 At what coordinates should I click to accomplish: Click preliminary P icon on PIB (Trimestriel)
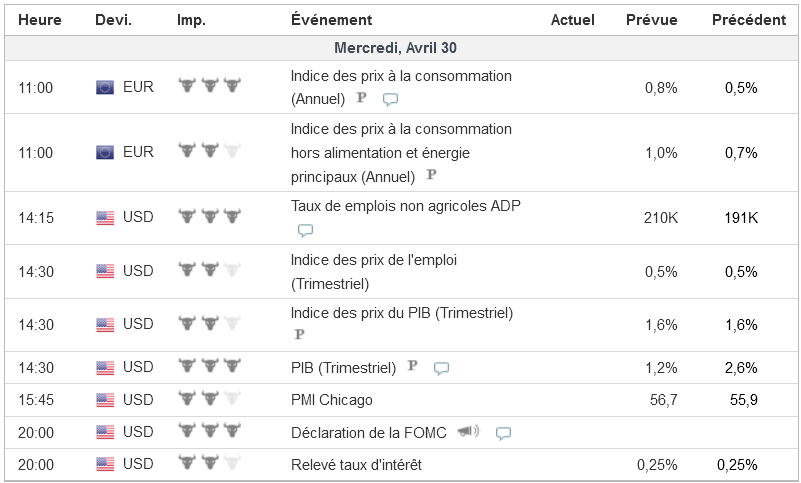point(412,367)
